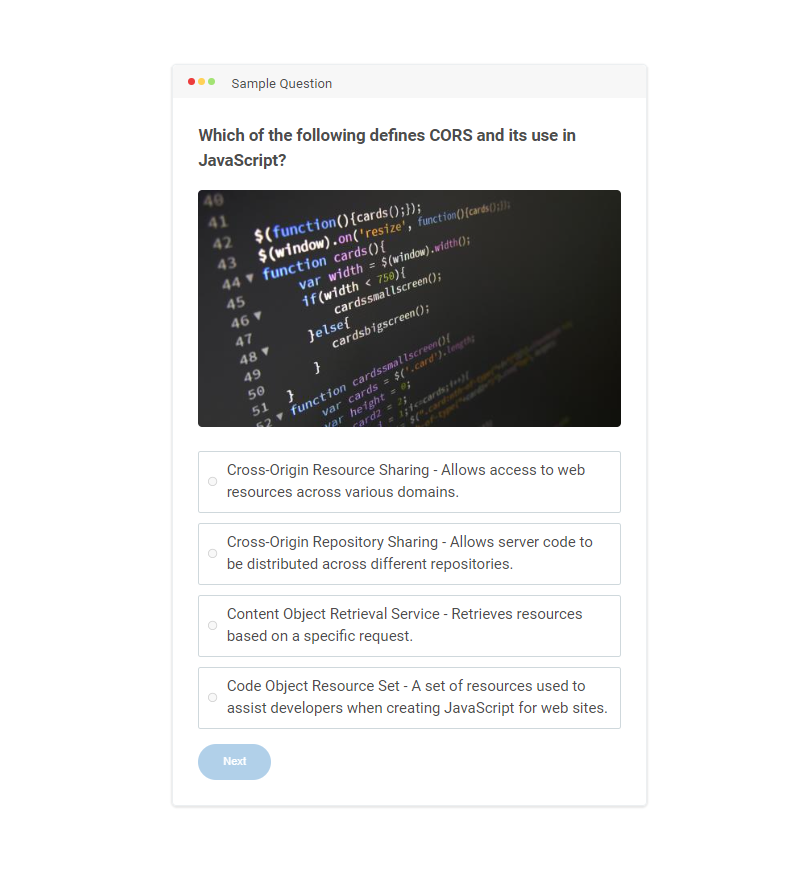Click the 'resize' string in the code image

[x=382, y=231]
